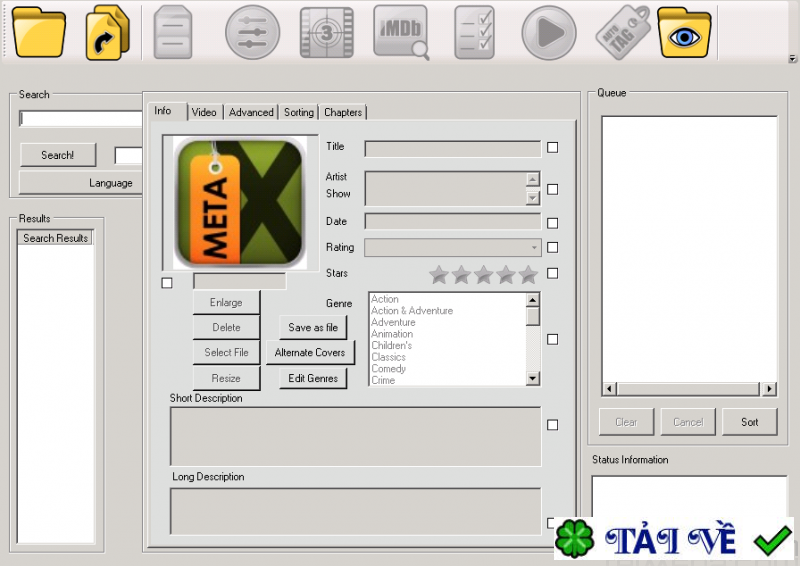
Task: Select Action in Genre list
Action: pos(385,299)
